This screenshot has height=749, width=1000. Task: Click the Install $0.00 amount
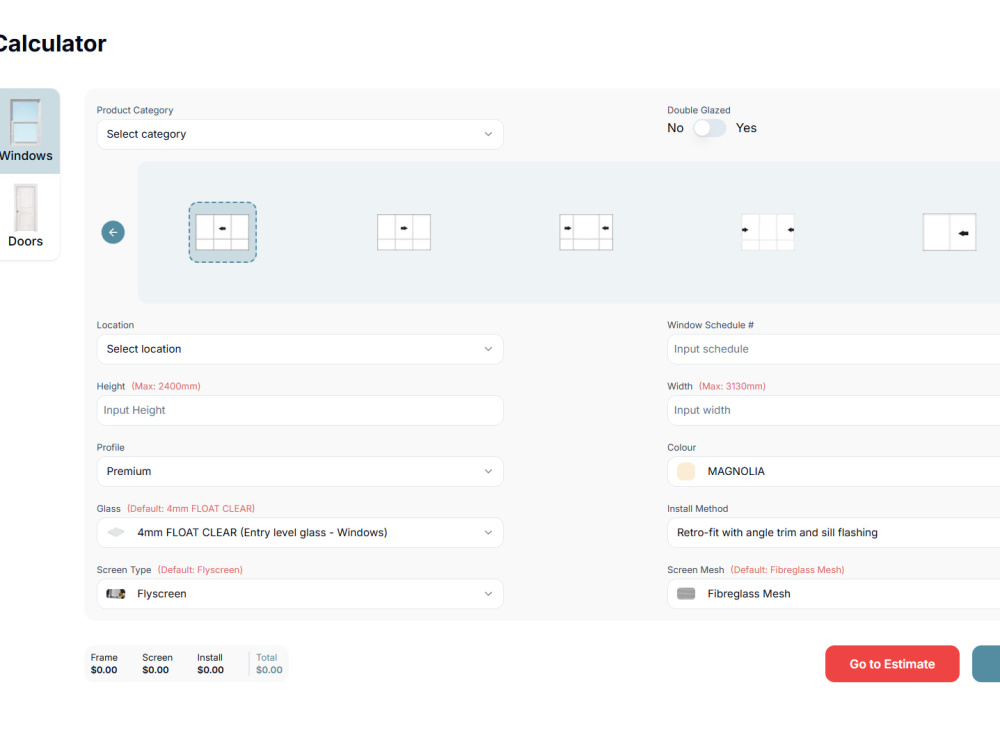click(x=210, y=670)
